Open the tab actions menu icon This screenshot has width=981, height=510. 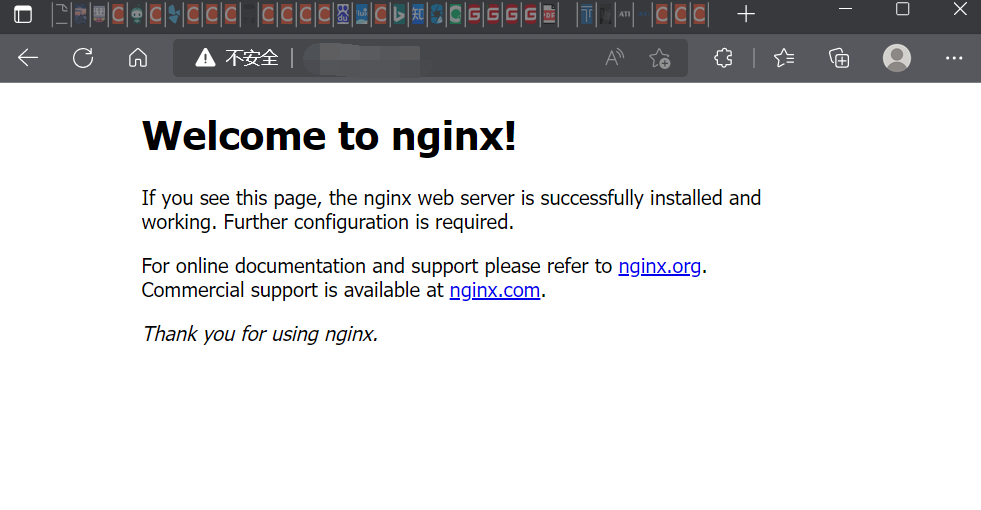pyautogui.click(x=23, y=14)
